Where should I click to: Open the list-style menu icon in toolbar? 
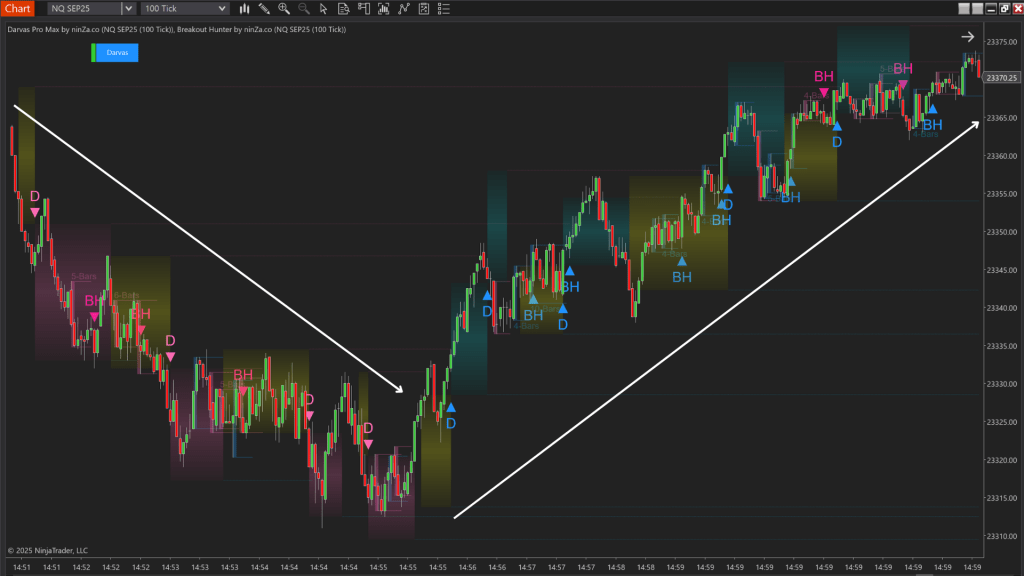point(444,9)
